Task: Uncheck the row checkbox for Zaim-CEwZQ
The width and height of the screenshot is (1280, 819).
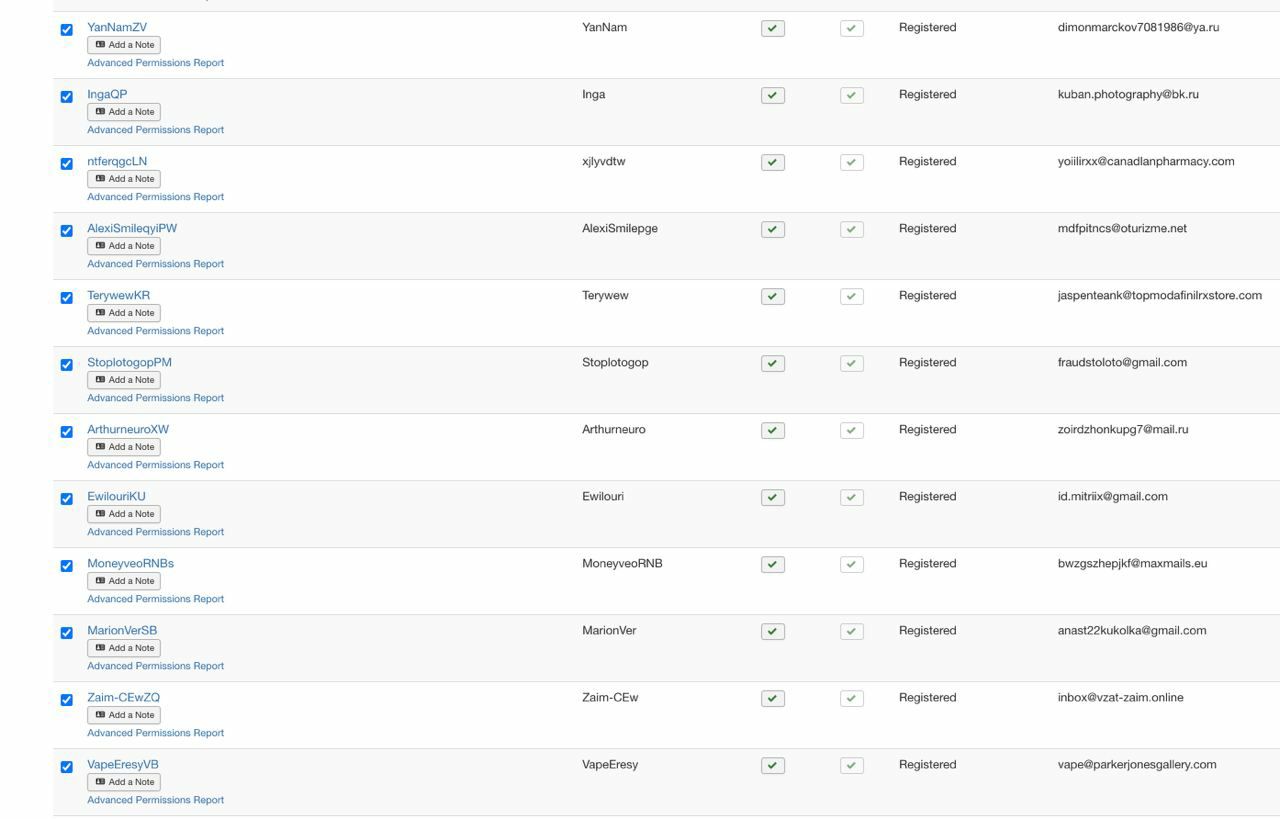Action: (x=67, y=700)
